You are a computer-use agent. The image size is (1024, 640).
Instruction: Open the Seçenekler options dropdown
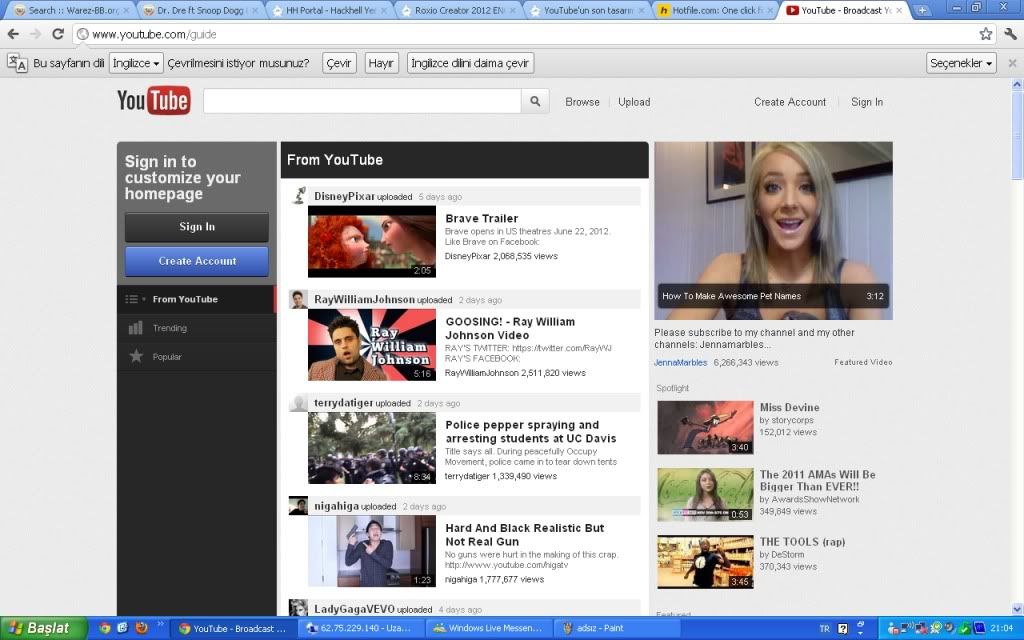click(961, 63)
